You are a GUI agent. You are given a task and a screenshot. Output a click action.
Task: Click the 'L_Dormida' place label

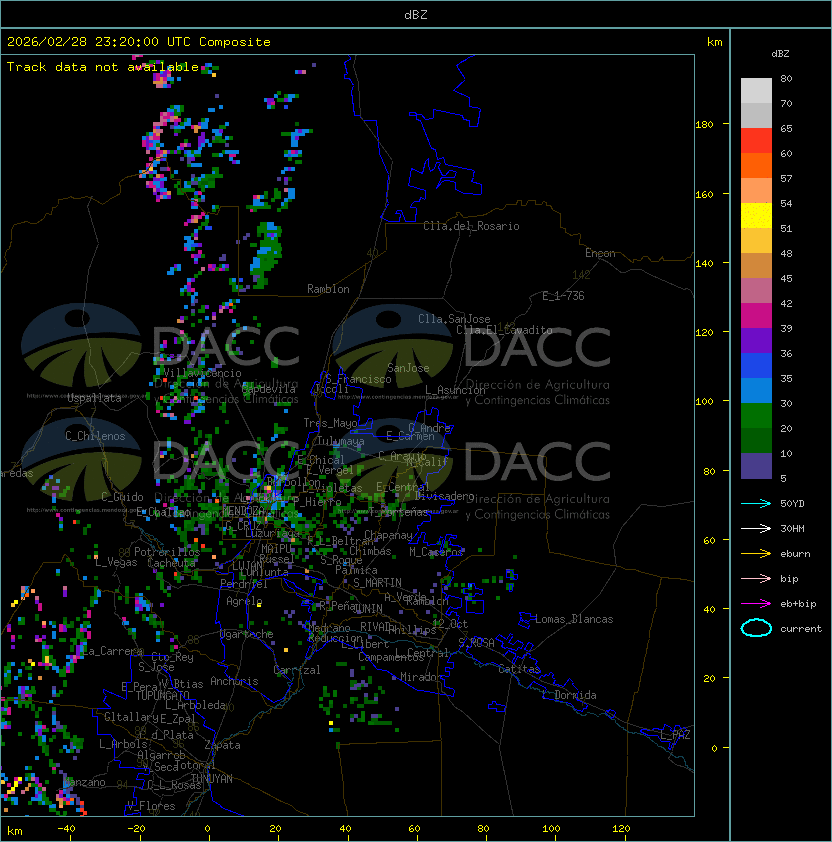(x=569, y=695)
